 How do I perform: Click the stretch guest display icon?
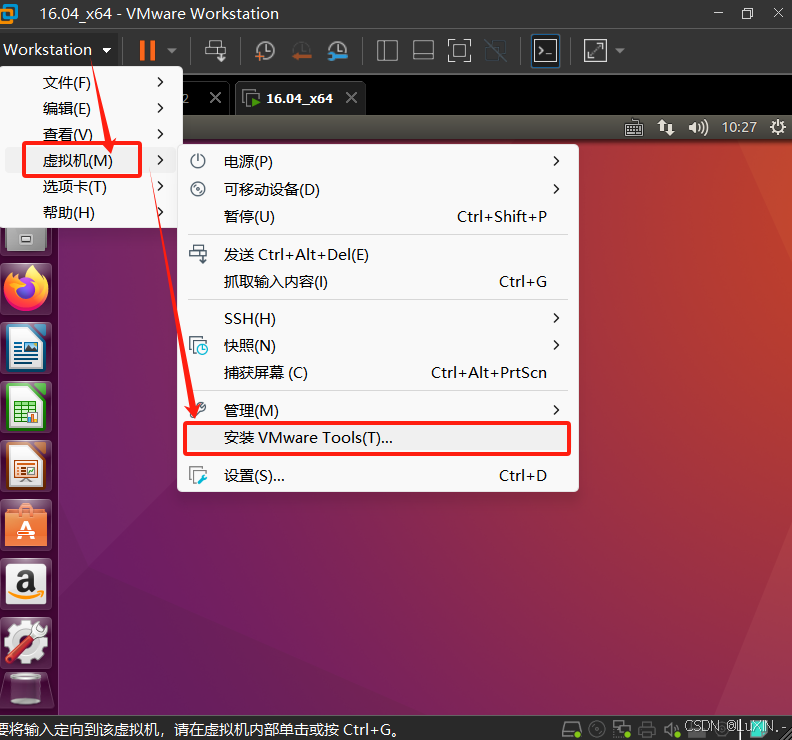(595, 51)
